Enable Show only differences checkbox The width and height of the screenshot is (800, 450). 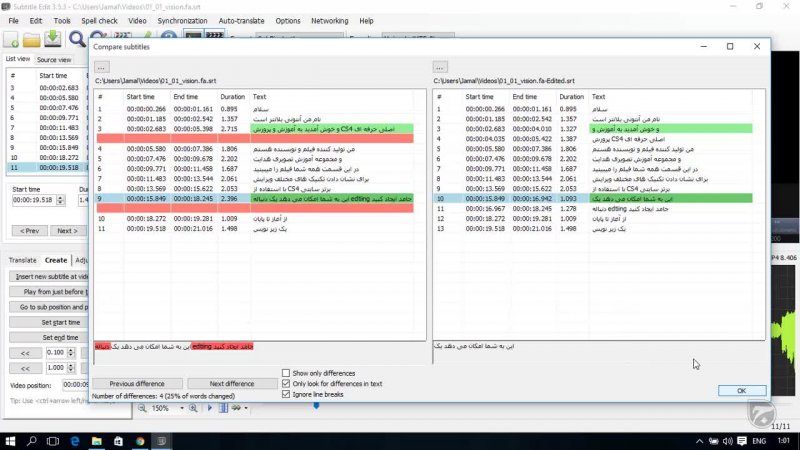point(287,373)
